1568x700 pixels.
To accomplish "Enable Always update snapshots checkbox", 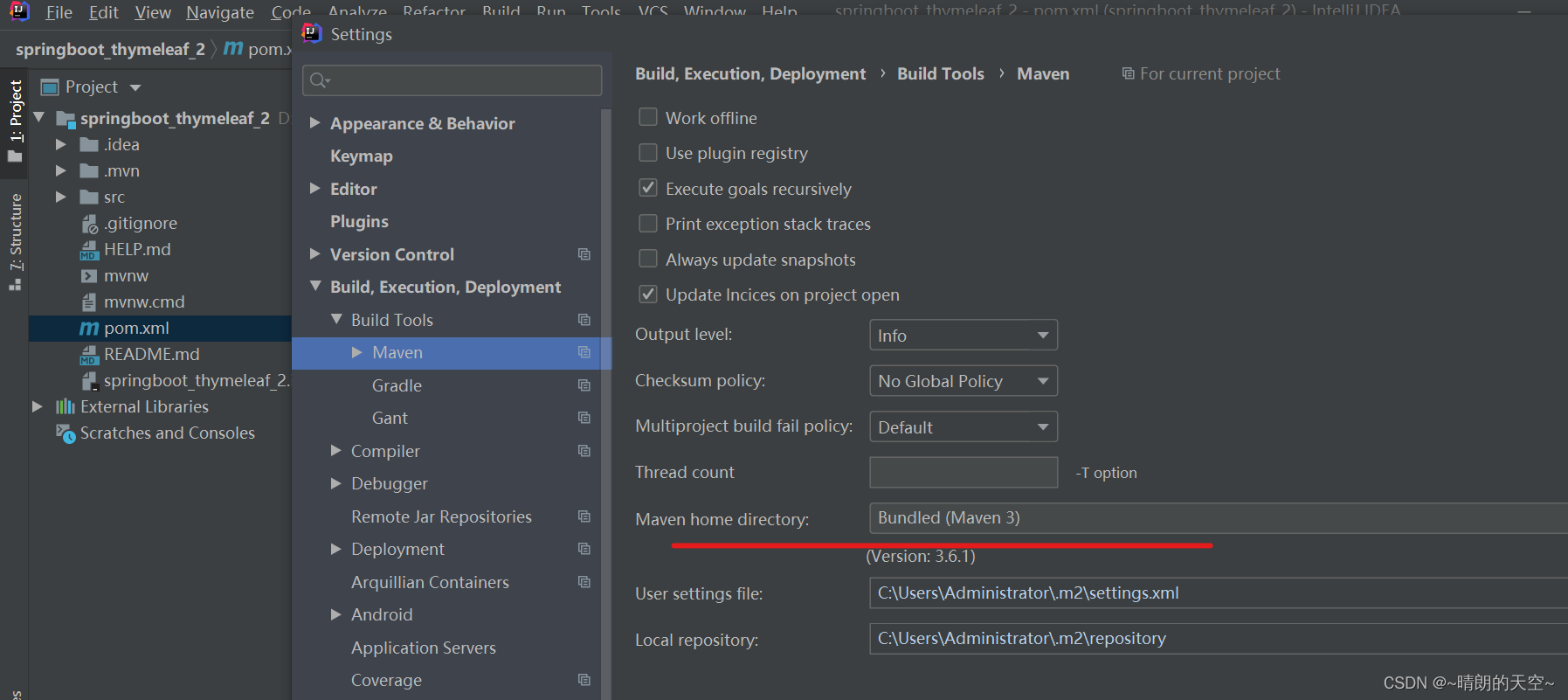I will click(648, 259).
